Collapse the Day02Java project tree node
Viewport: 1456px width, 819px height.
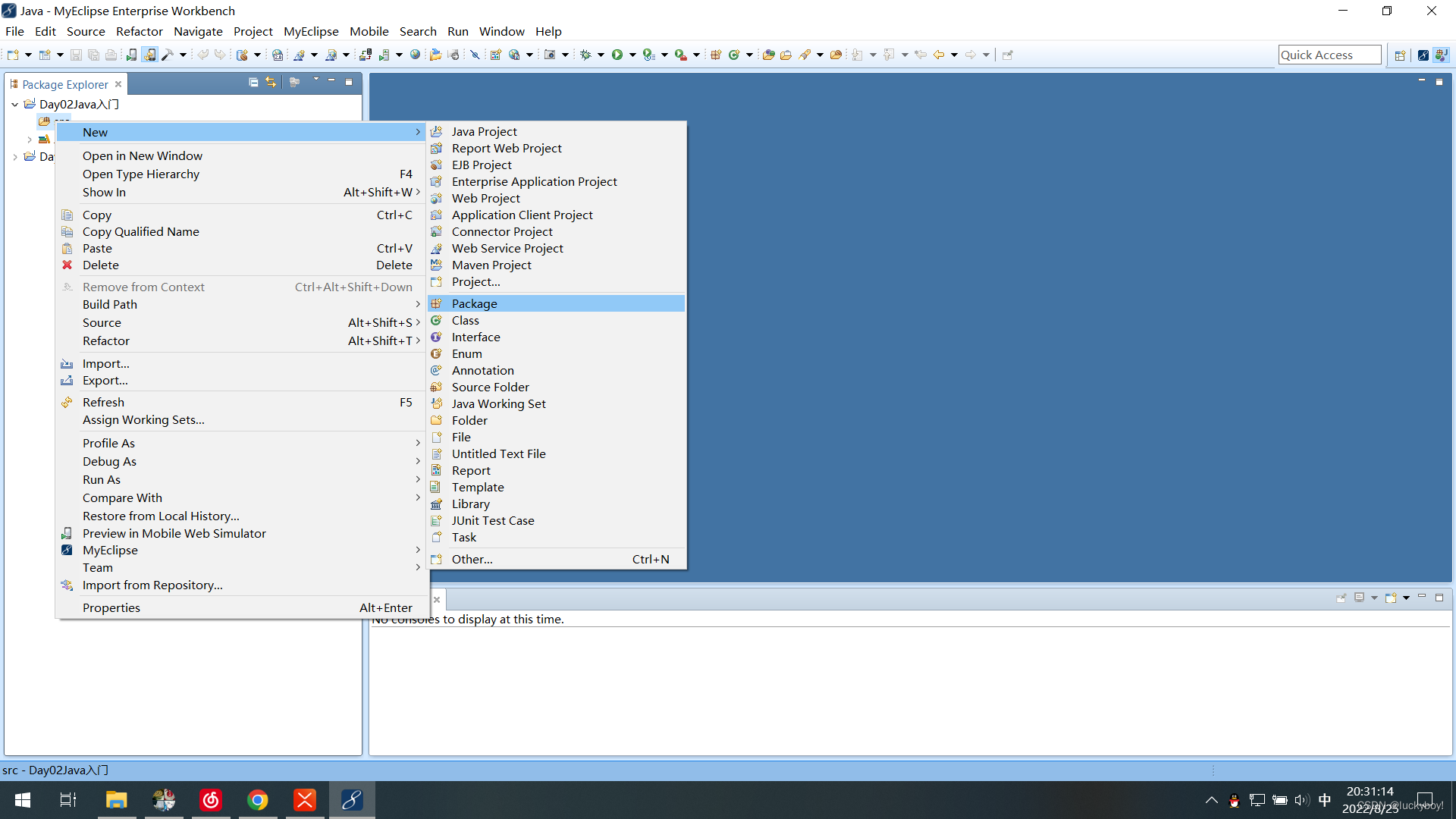[x=14, y=105]
